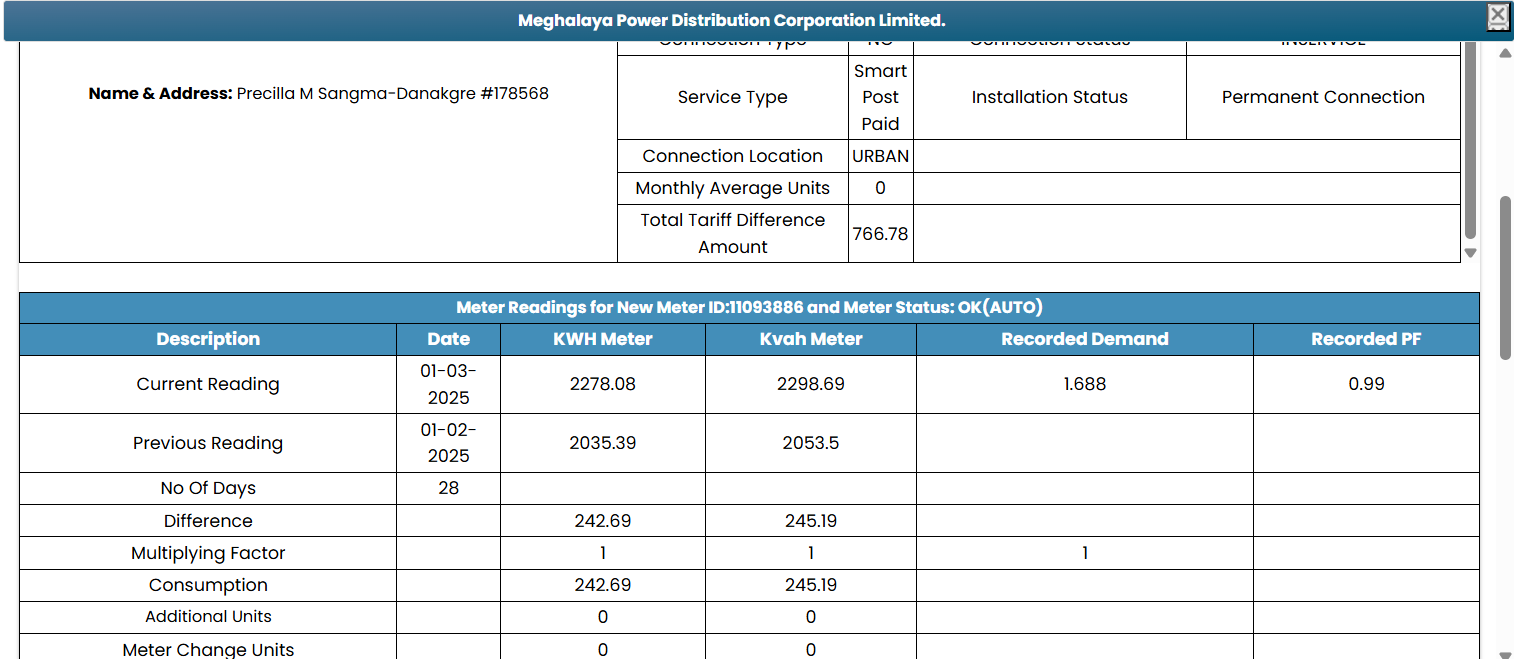This screenshot has height=659, width=1514.
Task: Click the Meter Change Units row label
Action: pos(208,649)
